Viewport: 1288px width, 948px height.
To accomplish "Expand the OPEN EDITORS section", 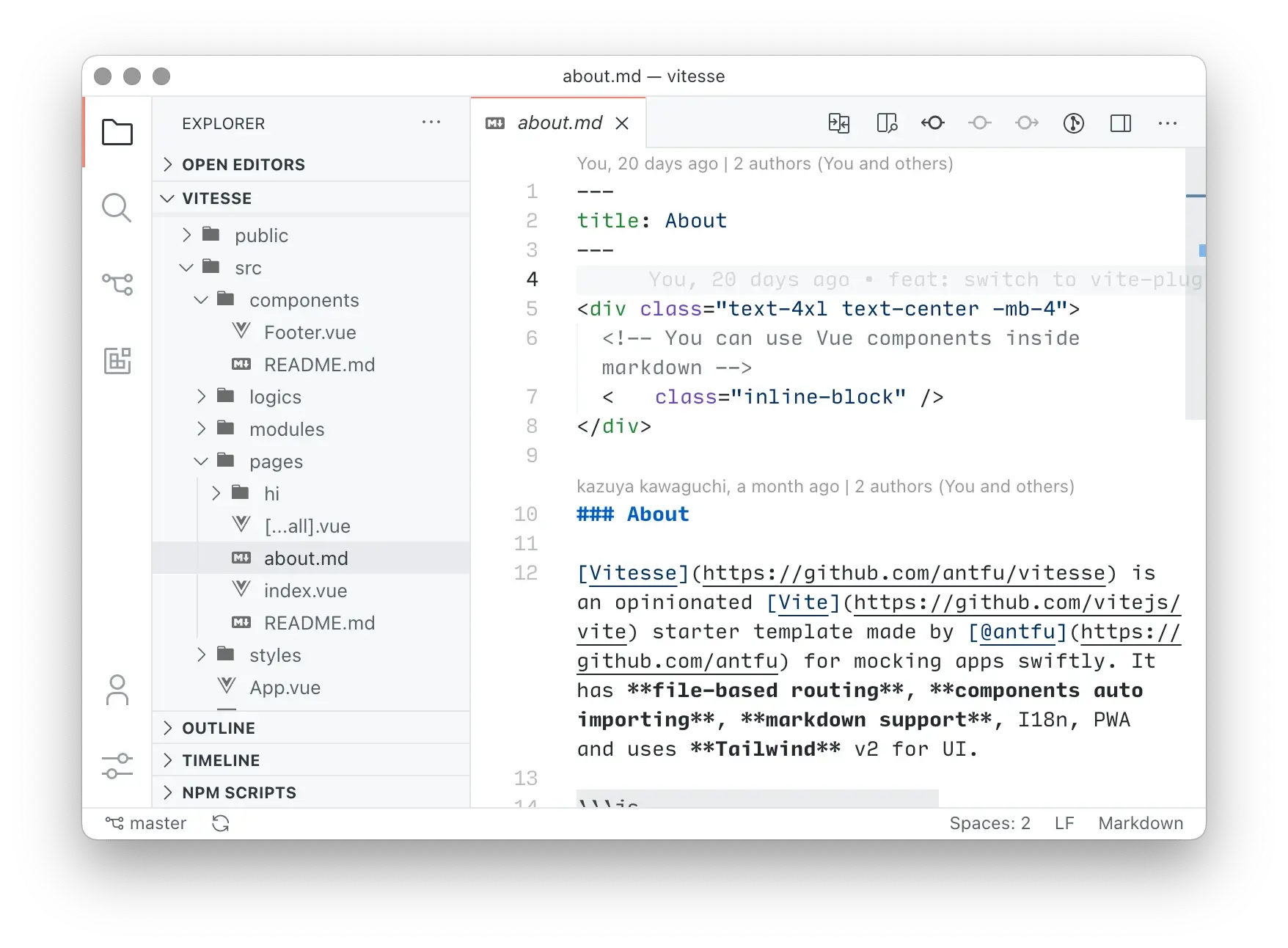I will tap(243, 164).
